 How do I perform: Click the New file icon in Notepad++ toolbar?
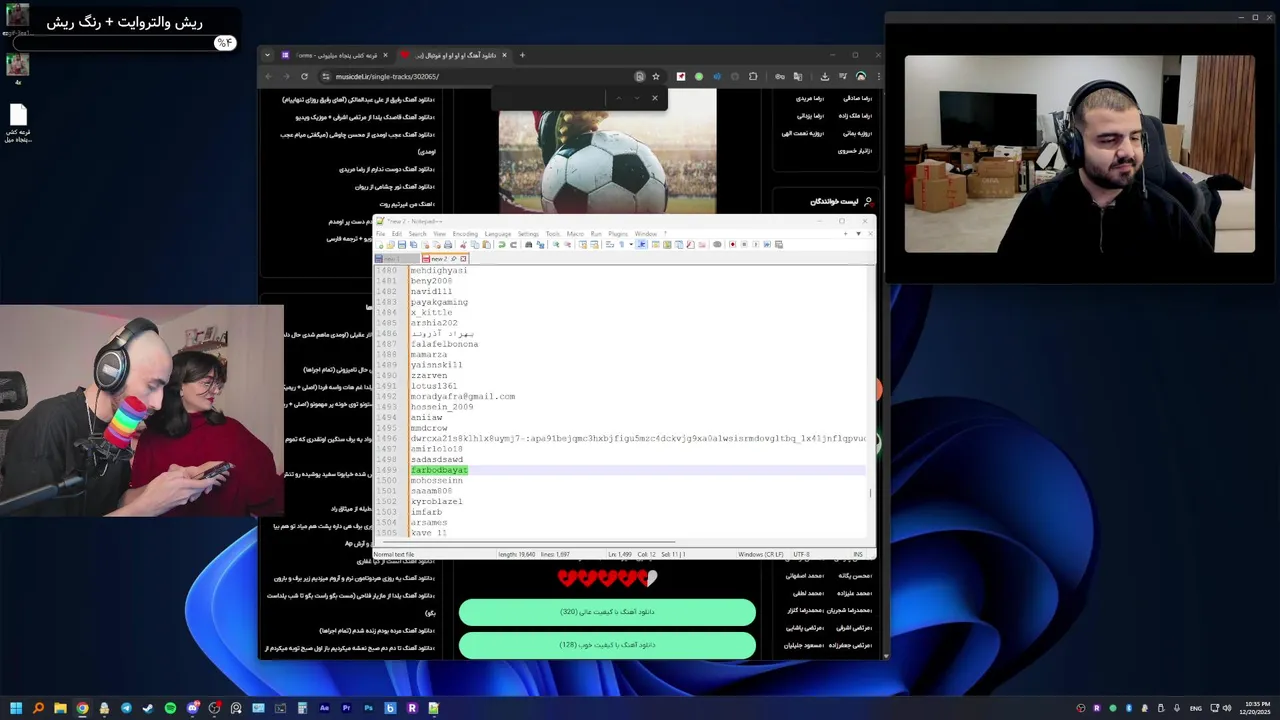(379, 244)
